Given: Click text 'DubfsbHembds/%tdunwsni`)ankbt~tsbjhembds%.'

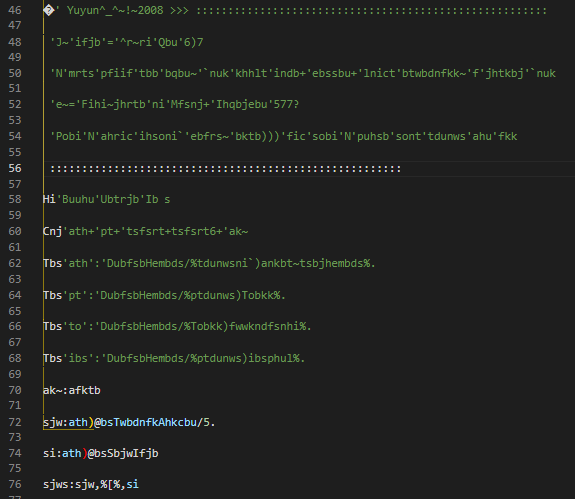Looking at the screenshot, I should coord(241,263).
